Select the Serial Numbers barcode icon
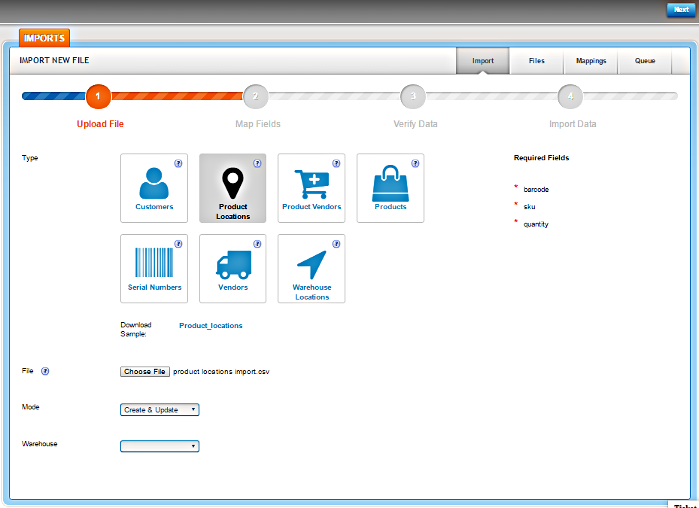This screenshot has width=699, height=508. pyautogui.click(x=154, y=263)
